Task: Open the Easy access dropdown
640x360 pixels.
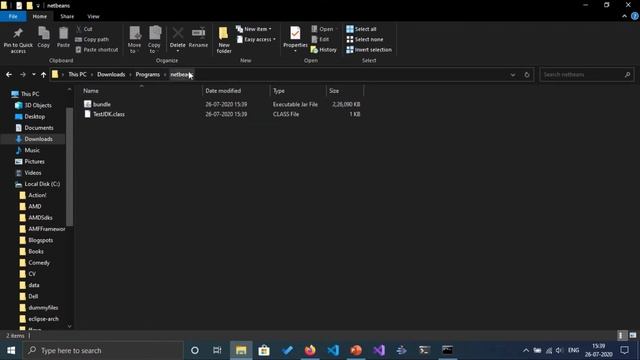Action: pos(256,39)
